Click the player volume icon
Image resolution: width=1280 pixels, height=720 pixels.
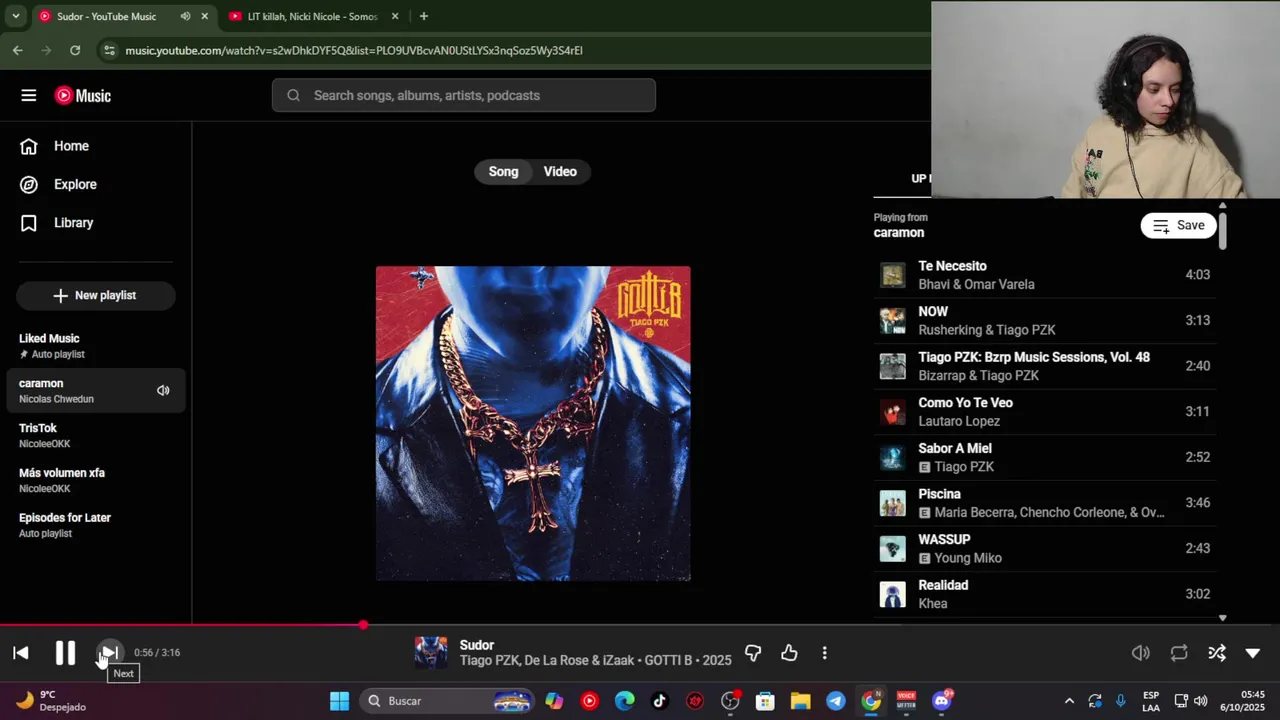click(1140, 653)
